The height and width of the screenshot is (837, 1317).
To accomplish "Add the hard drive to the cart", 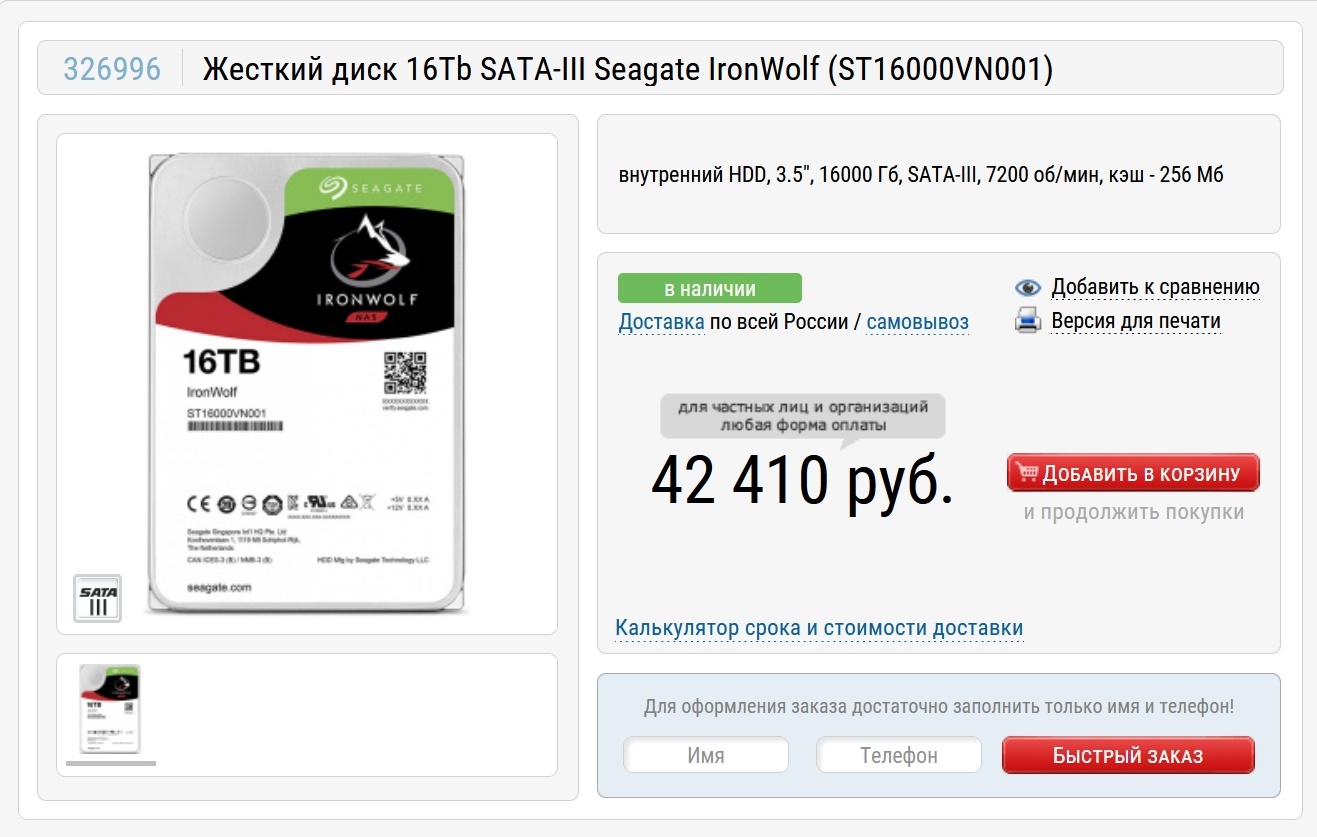I will click(x=1133, y=473).
